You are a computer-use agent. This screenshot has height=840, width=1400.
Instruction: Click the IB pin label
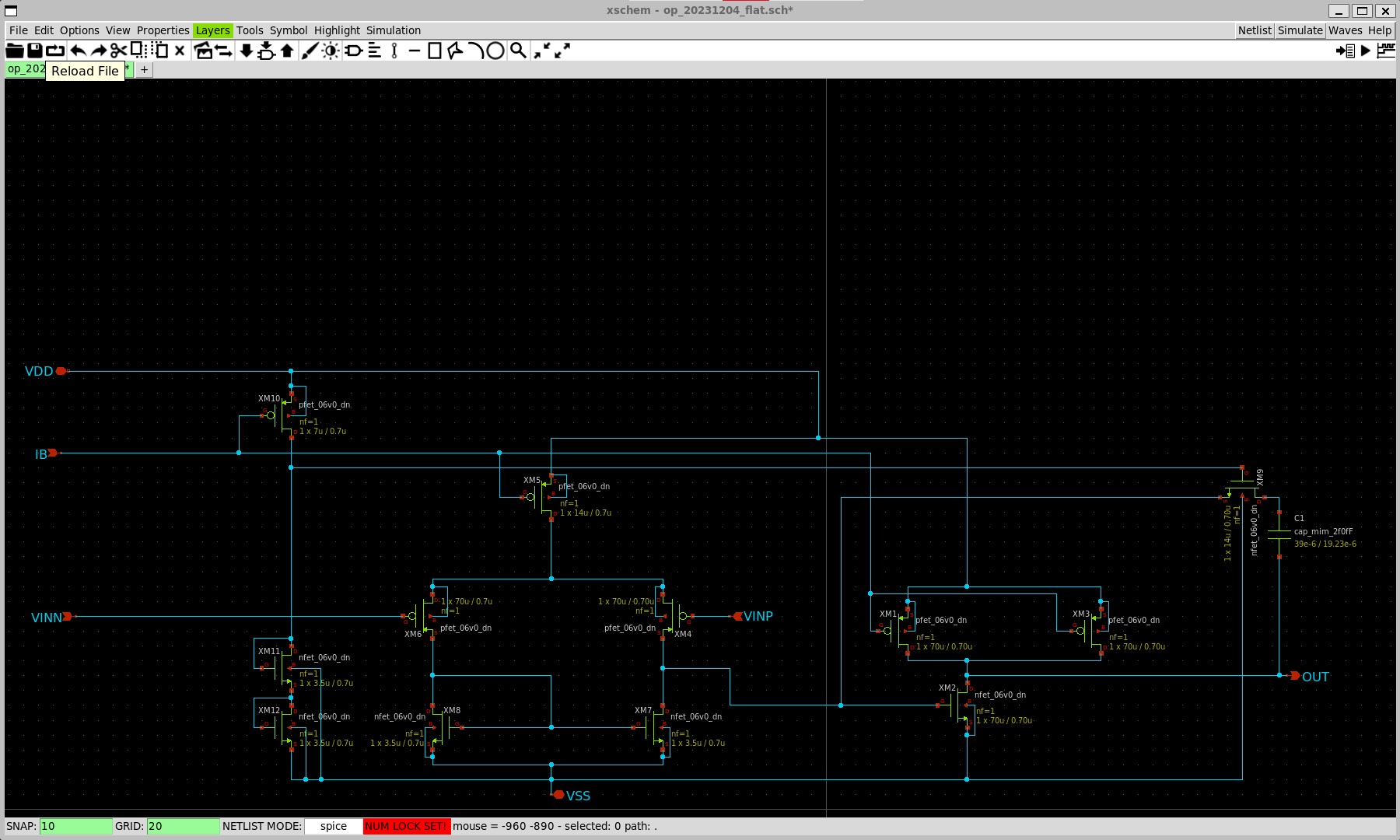coord(40,454)
